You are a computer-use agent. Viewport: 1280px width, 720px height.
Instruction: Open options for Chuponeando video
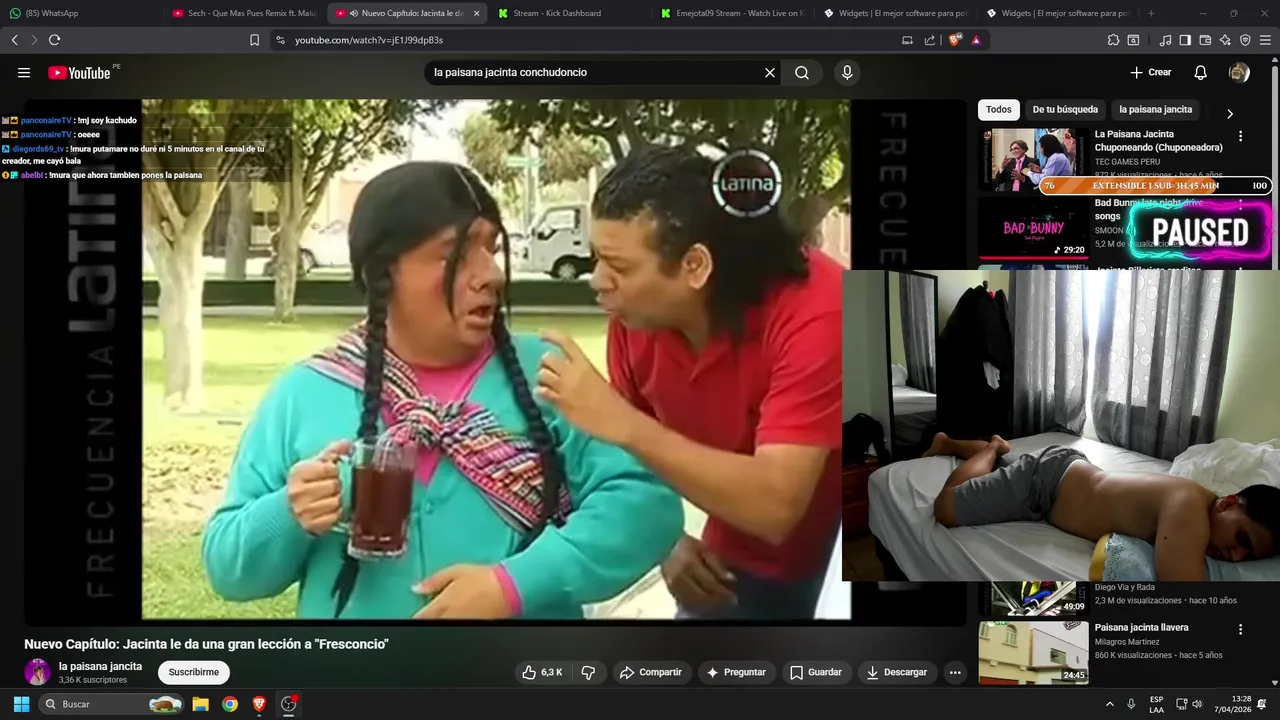pos(1241,136)
